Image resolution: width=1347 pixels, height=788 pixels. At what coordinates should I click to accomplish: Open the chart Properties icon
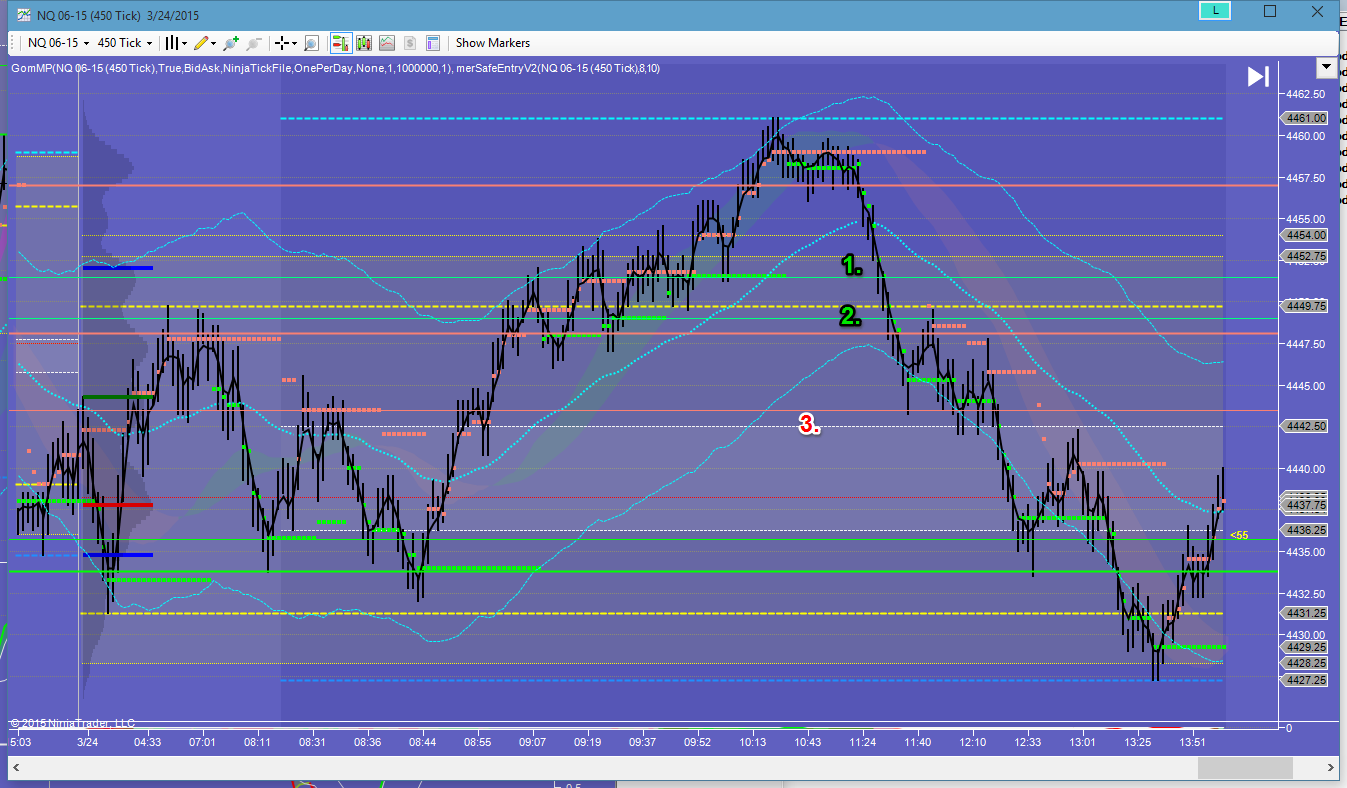[x=433, y=43]
